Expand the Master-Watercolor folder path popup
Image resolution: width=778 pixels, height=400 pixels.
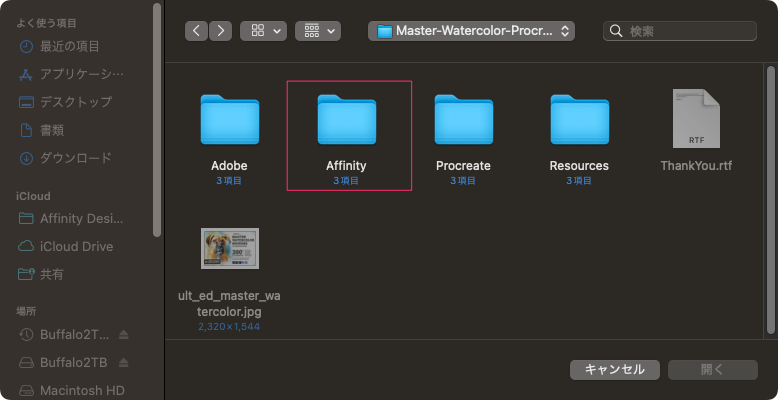click(471, 31)
